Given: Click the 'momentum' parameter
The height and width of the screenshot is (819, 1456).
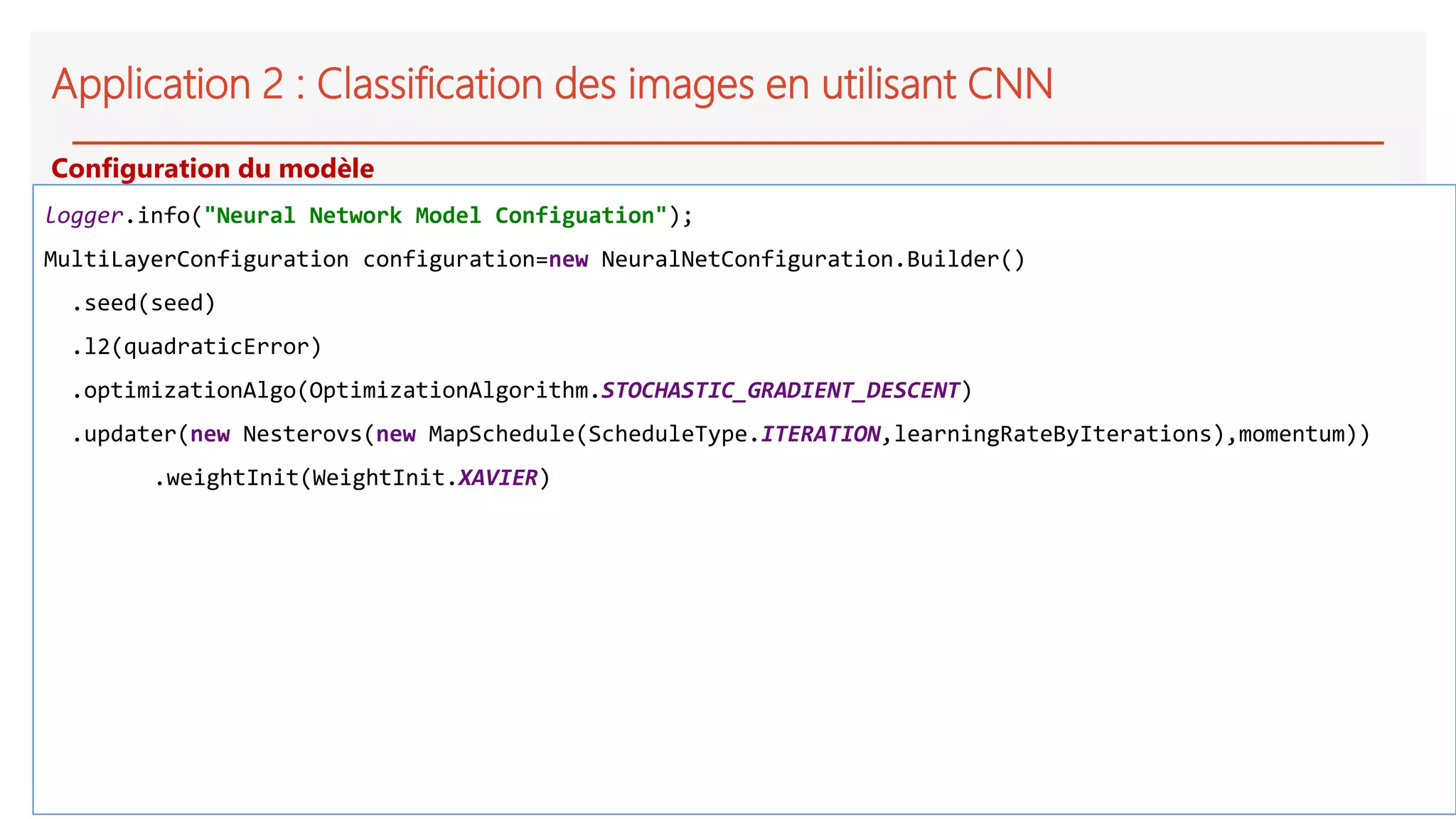Looking at the screenshot, I should click(1292, 434).
